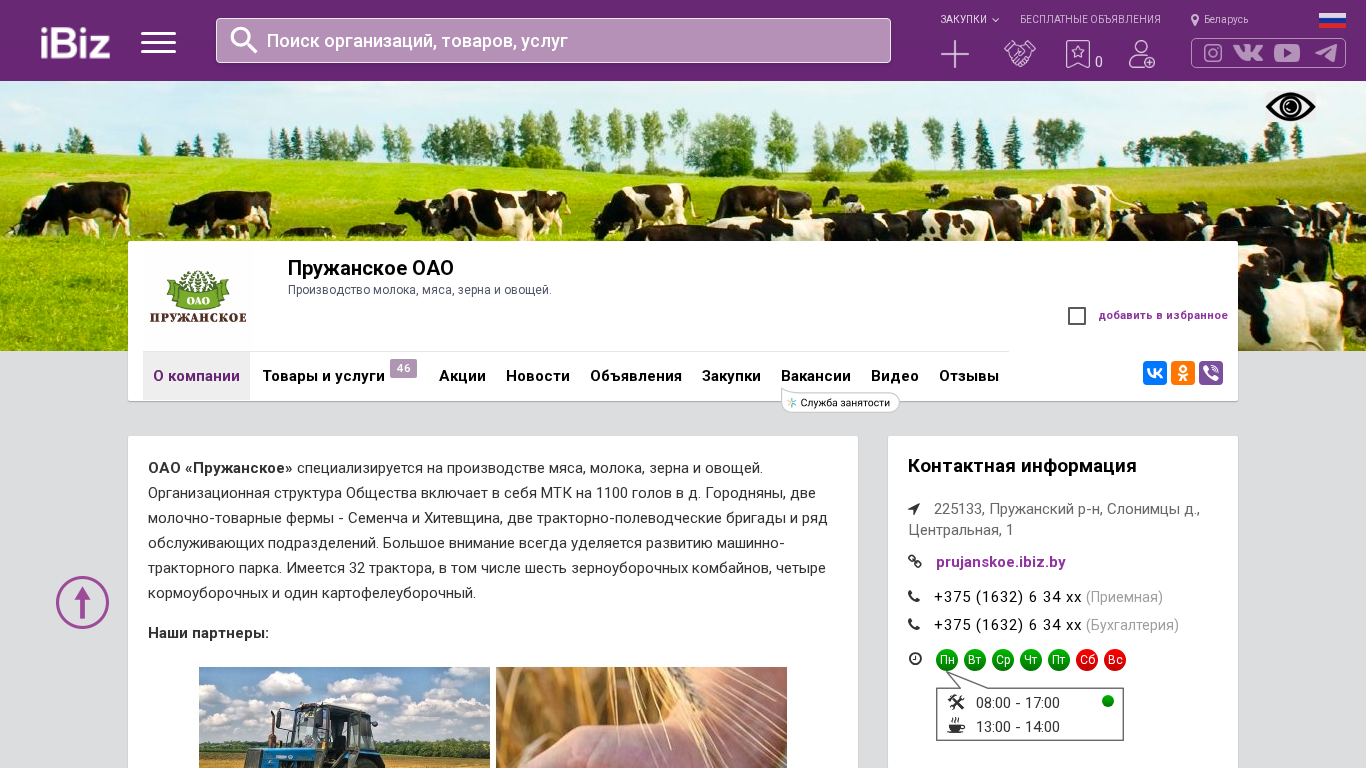
Task: Open the Закупки tab in company menu
Action: (731, 376)
